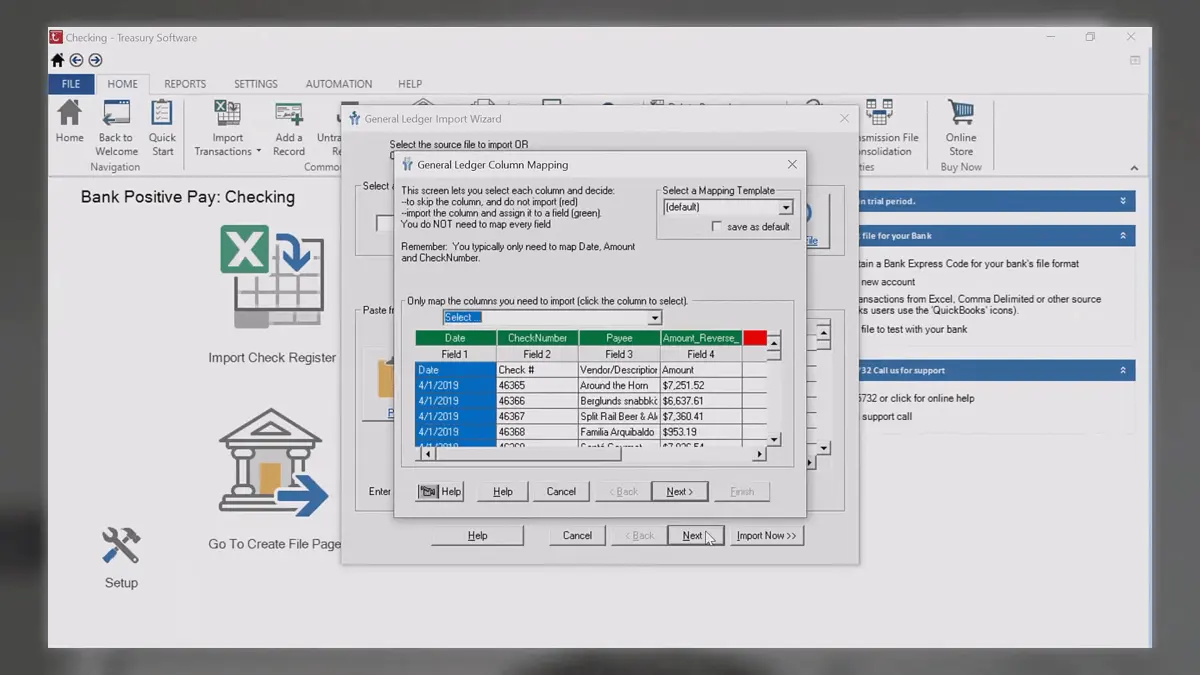This screenshot has width=1200, height=675.
Task: Click the Treasury Software app icon in title bar
Action: click(x=57, y=38)
